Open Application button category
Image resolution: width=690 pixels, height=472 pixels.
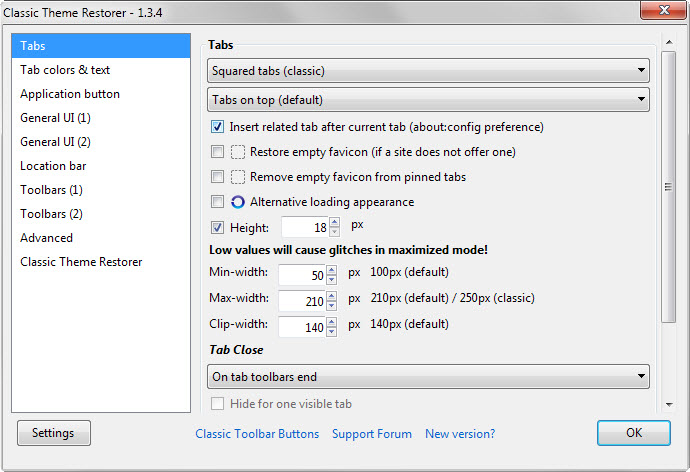pos(101,94)
